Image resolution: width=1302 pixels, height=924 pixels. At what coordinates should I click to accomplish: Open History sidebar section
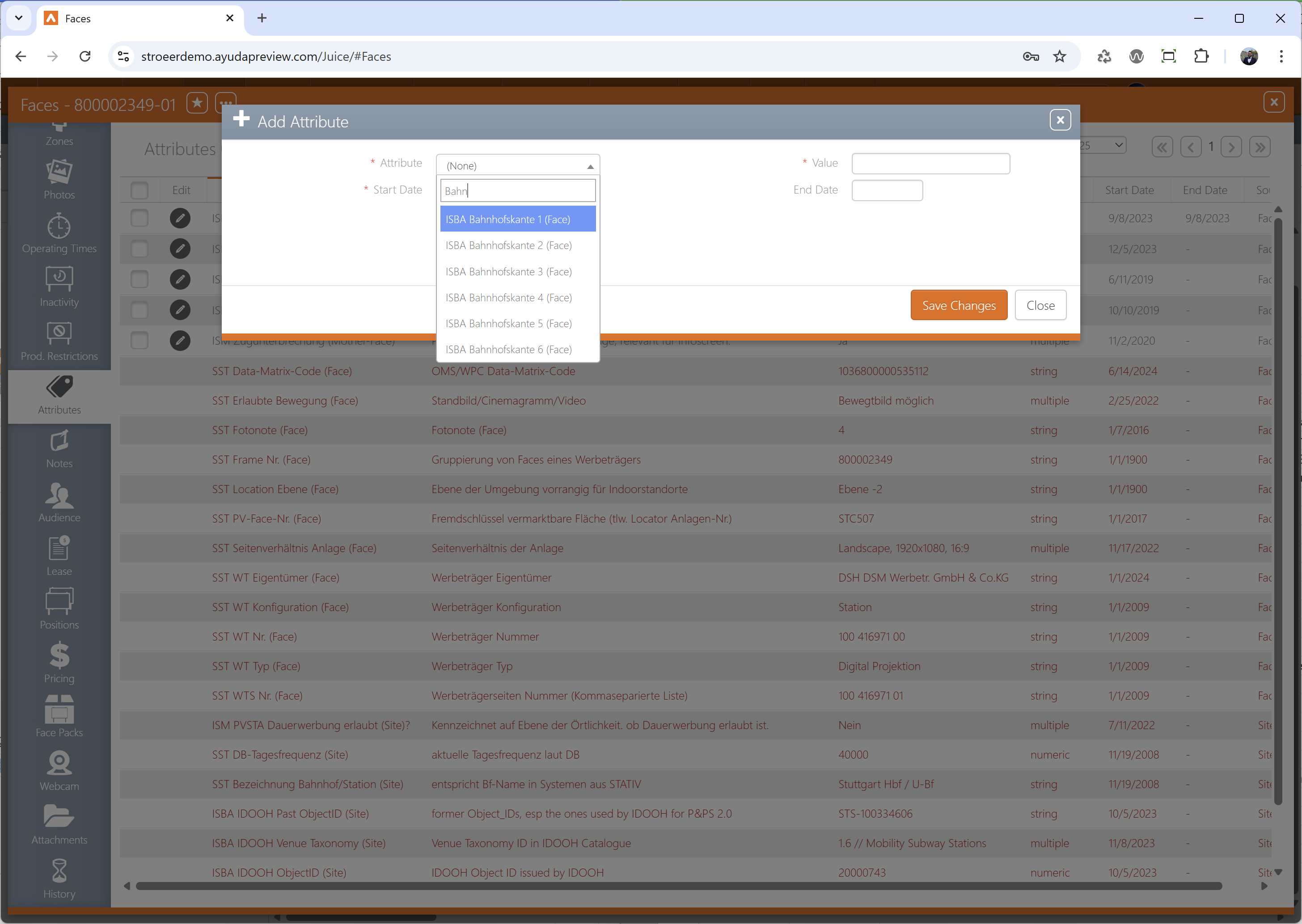(x=59, y=880)
